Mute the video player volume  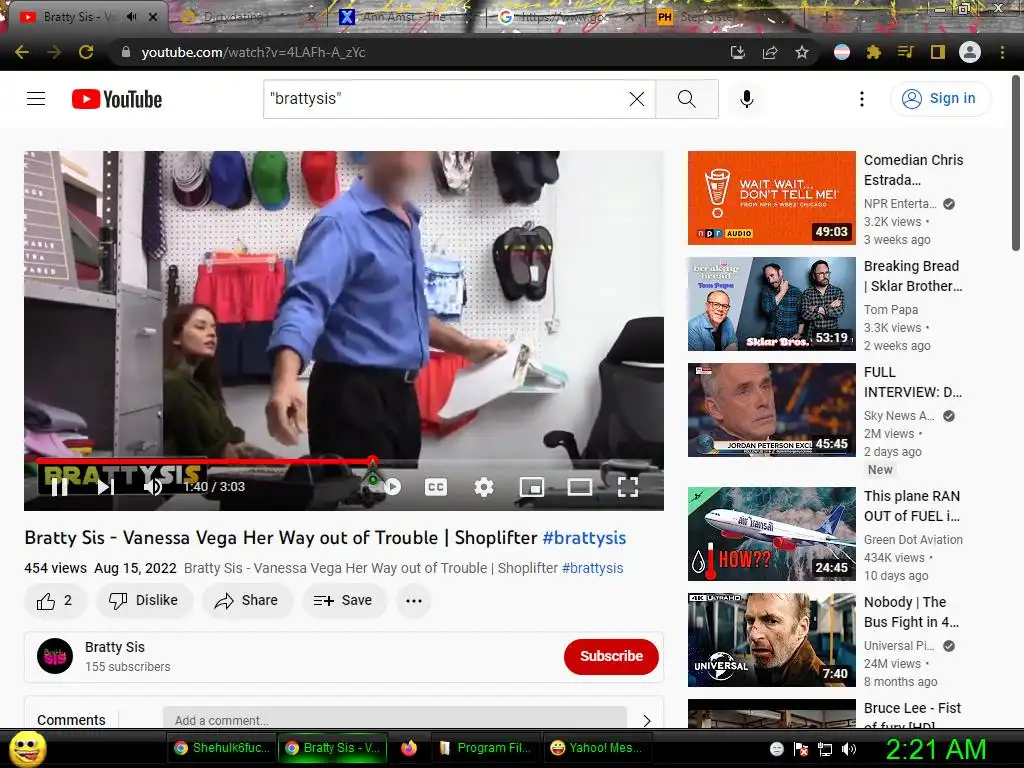[153, 487]
